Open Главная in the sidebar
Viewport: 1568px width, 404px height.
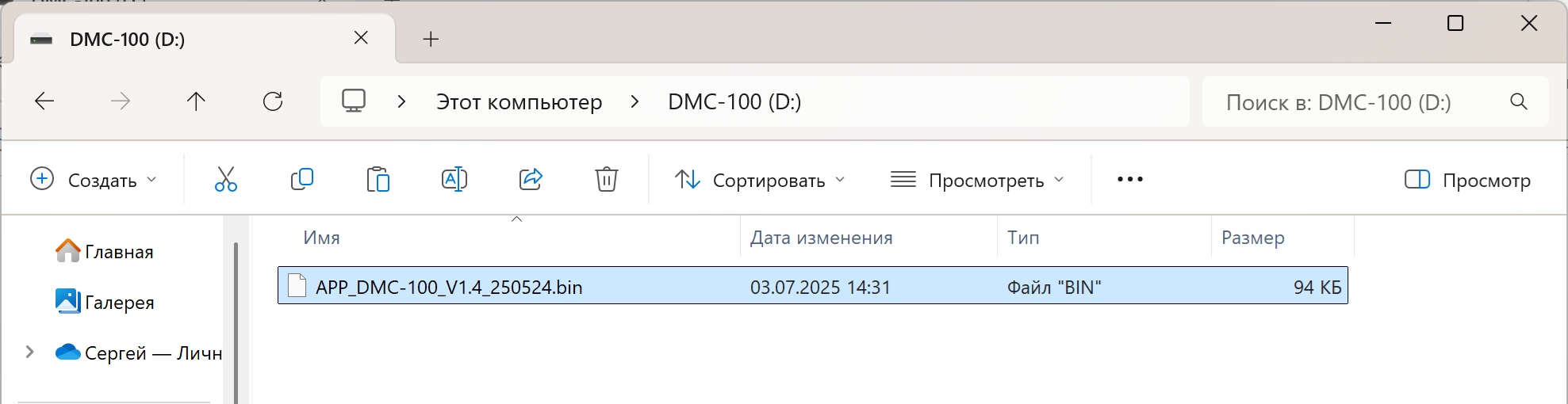118,252
